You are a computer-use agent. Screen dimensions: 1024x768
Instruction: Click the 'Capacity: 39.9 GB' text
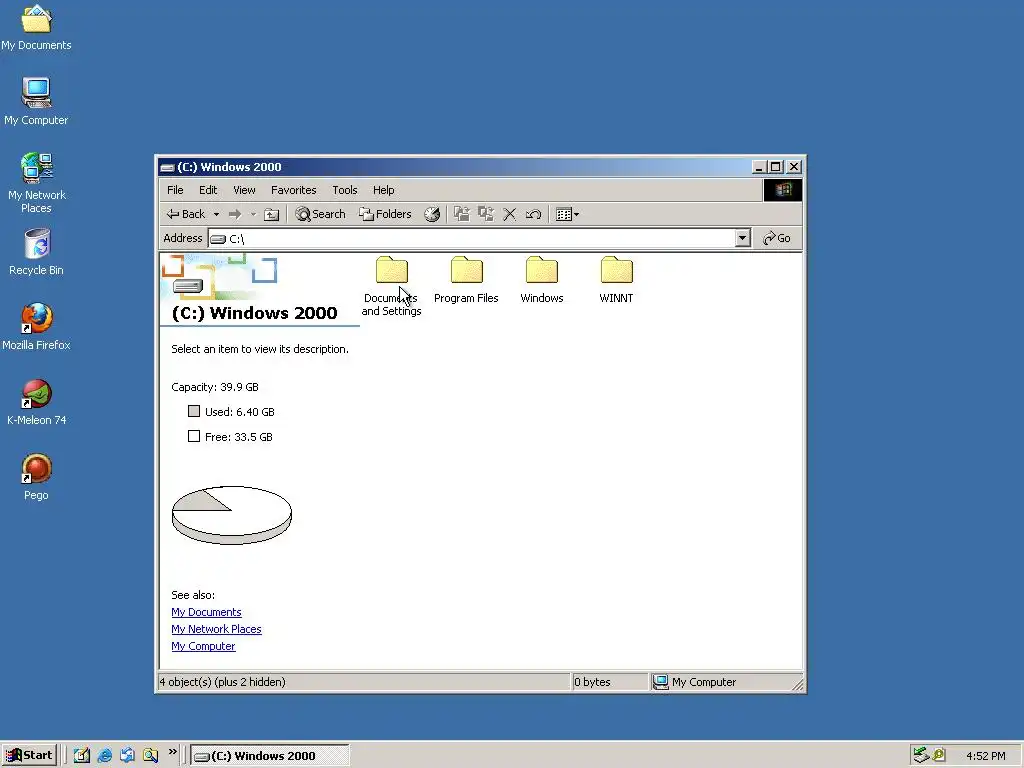pos(215,387)
